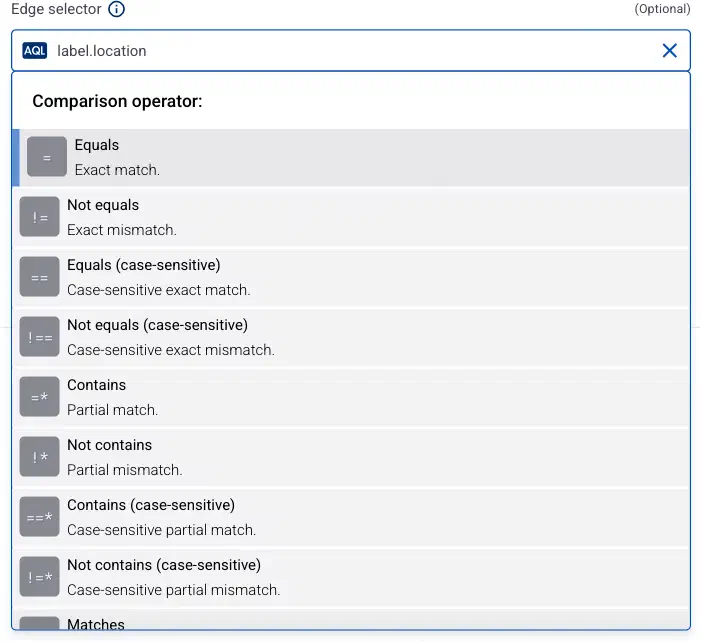Click the = symbol icon for Equals
Viewport: 702px width, 643px height.
click(47, 157)
